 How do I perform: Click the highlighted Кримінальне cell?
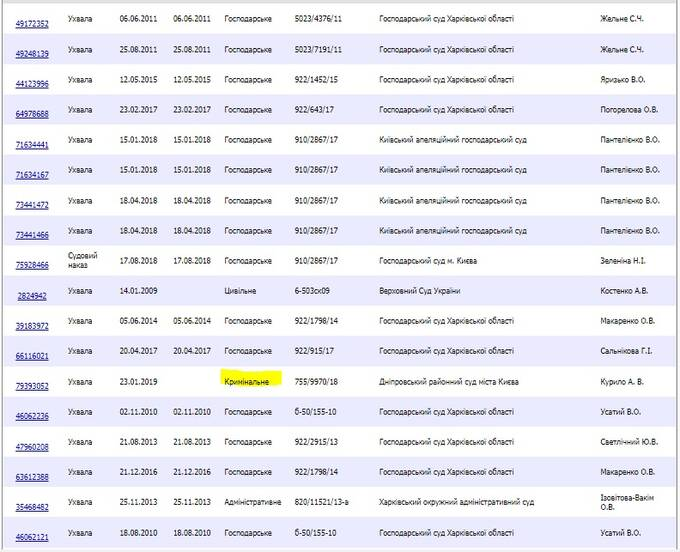pos(251,381)
